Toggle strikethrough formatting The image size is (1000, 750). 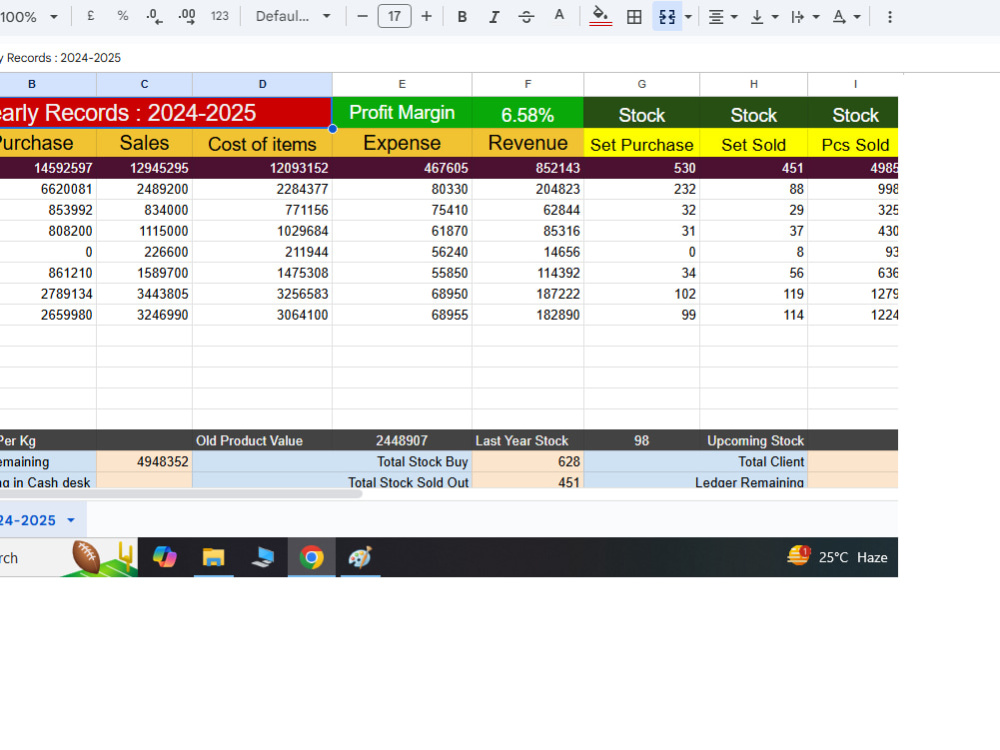coord(526,17)
